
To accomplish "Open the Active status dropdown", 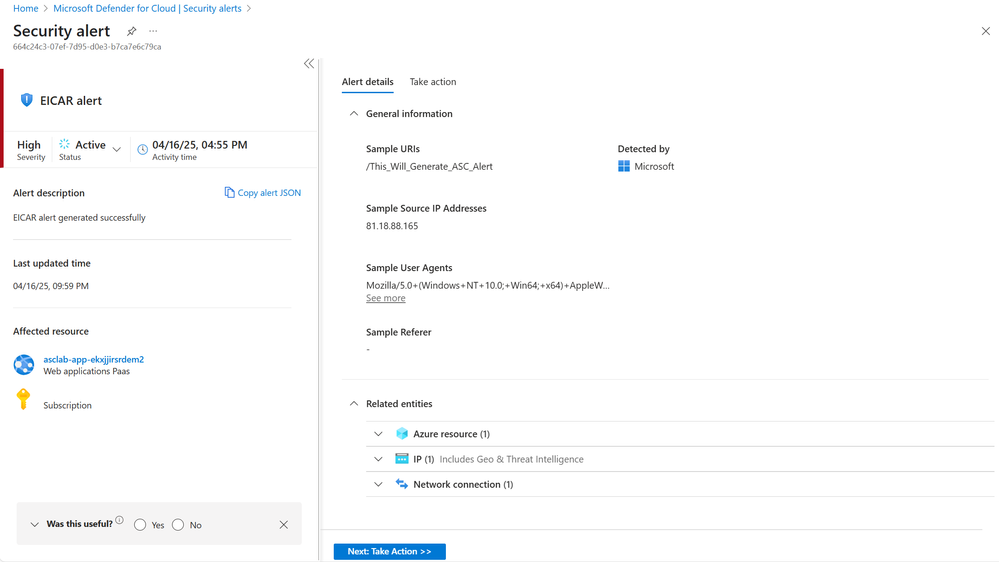I will pos(117,149).
